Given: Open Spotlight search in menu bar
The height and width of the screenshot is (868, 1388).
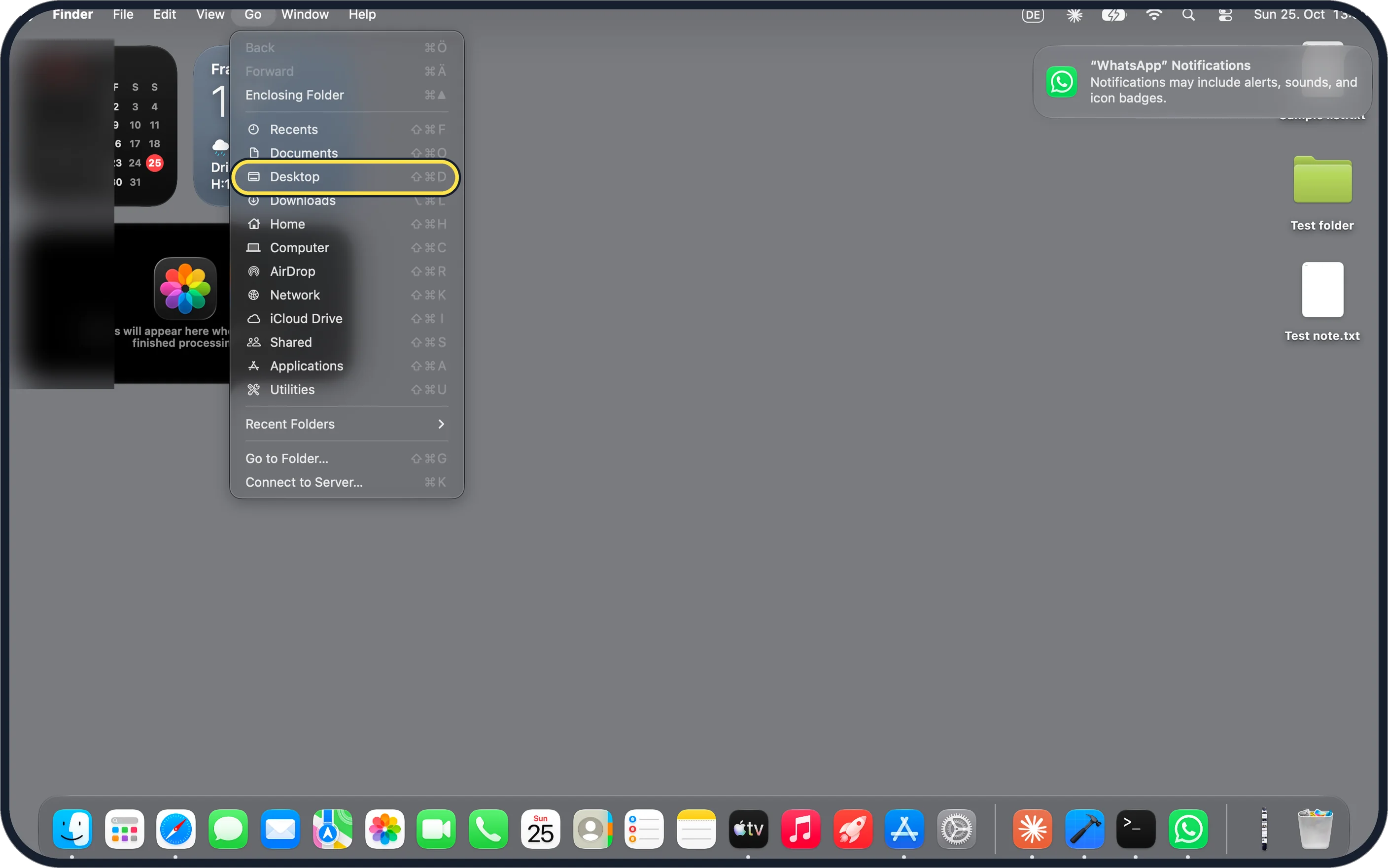Looking at the screenshot, I should 1188,15.
